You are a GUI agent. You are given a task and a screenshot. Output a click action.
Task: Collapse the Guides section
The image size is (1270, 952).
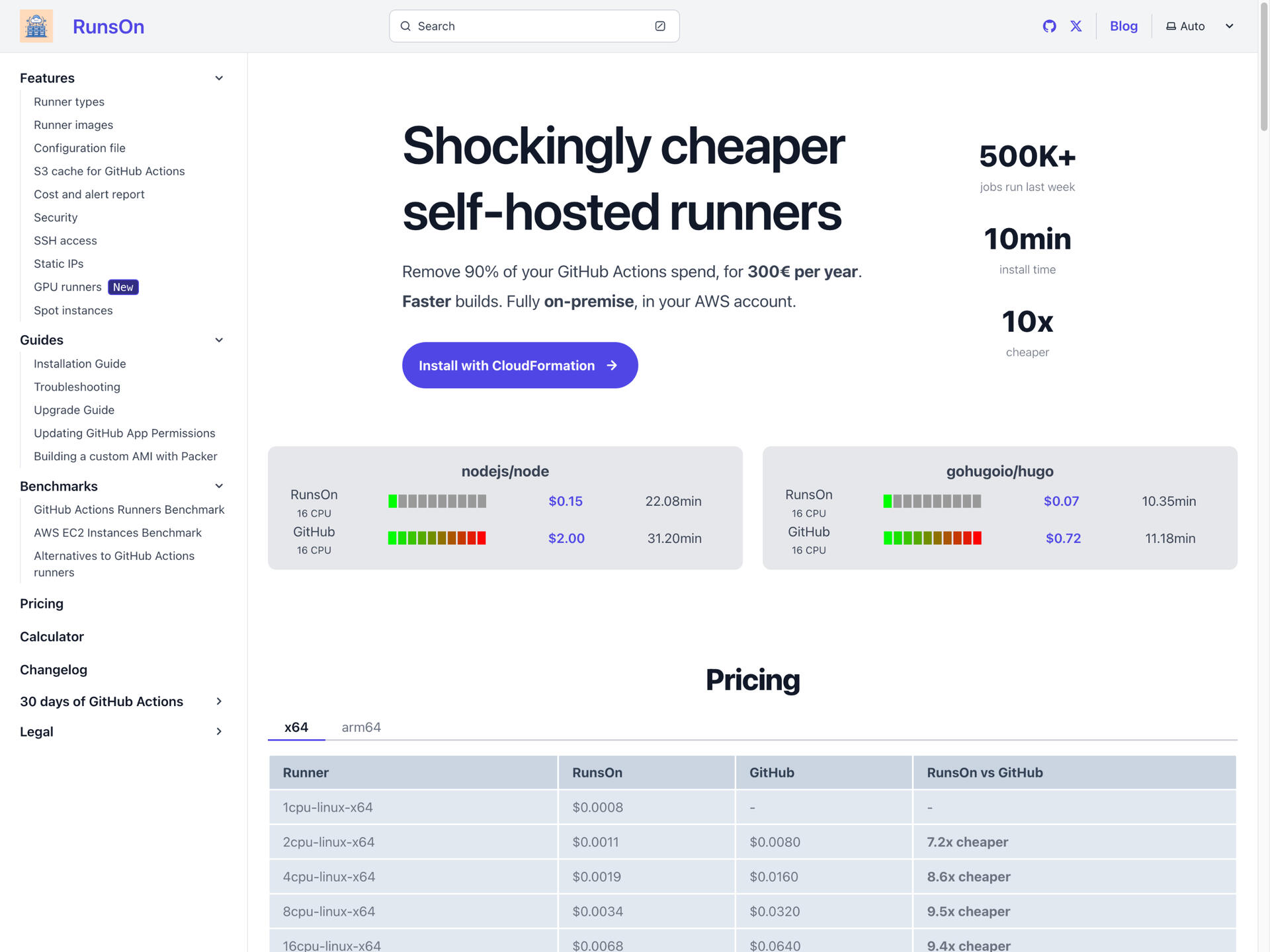(x=219, y=340)
